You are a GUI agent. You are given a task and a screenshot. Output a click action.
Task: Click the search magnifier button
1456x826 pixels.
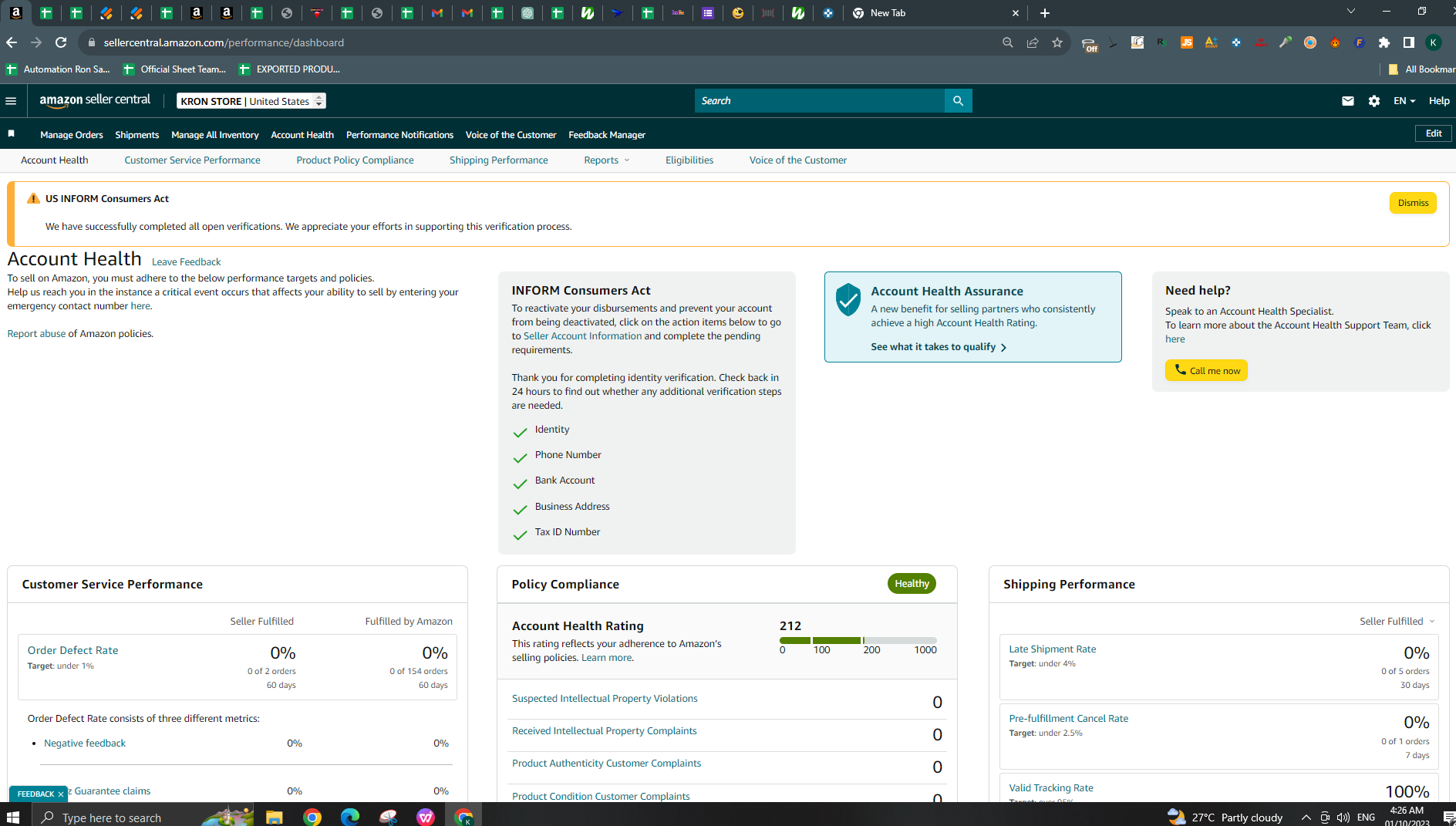[958, 101]
